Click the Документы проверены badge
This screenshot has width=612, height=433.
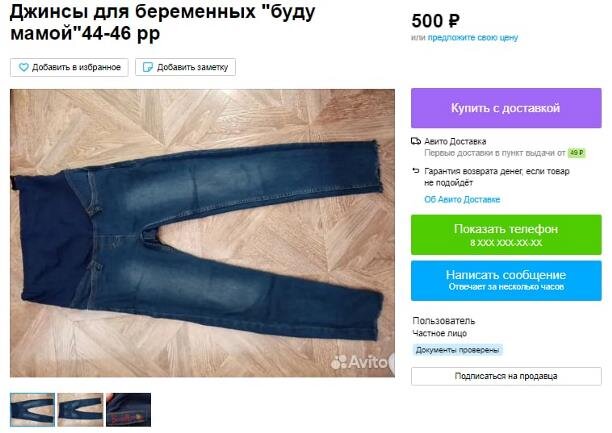click(457, 350)
